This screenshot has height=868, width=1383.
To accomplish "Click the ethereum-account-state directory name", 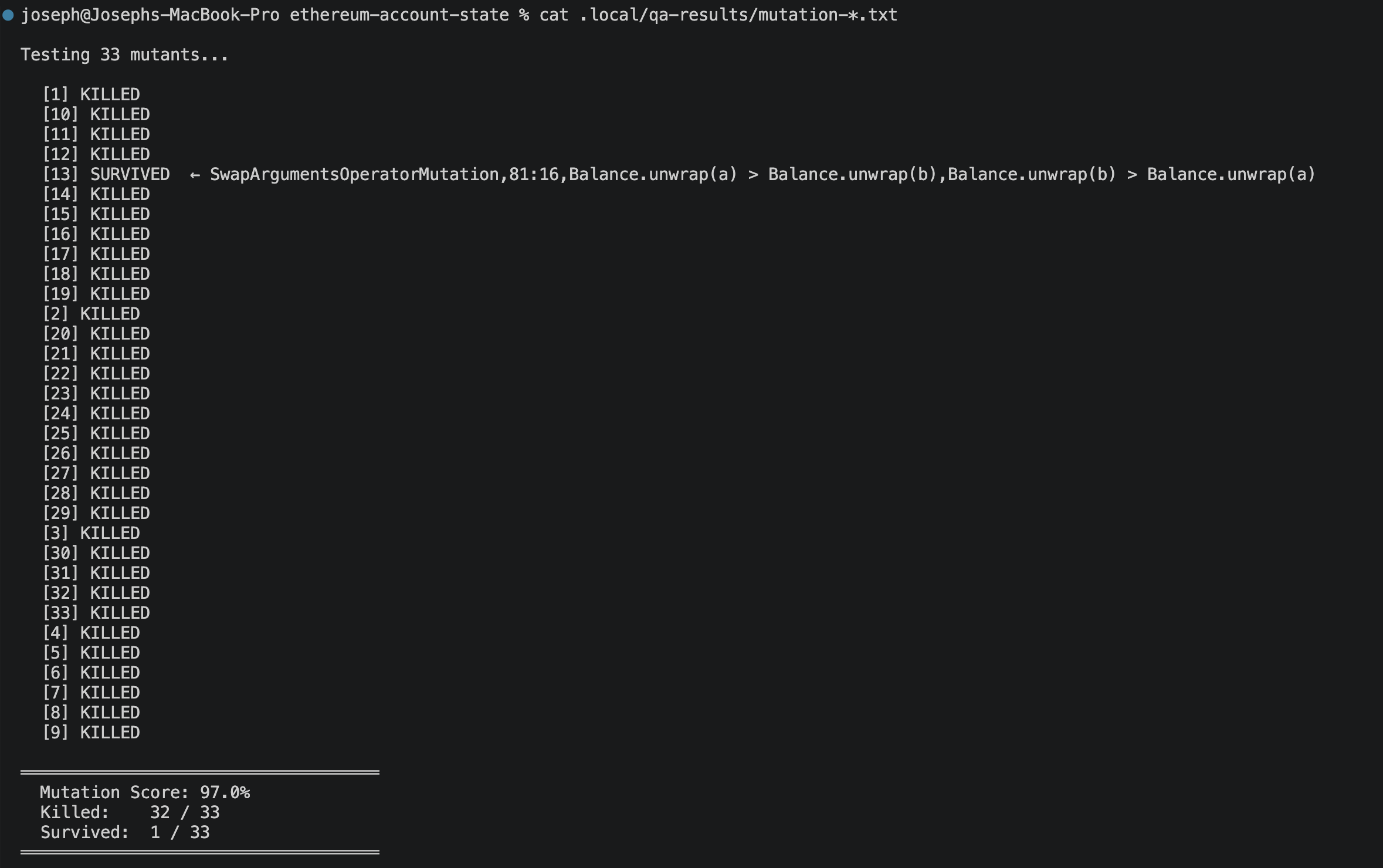I will 399,15.
